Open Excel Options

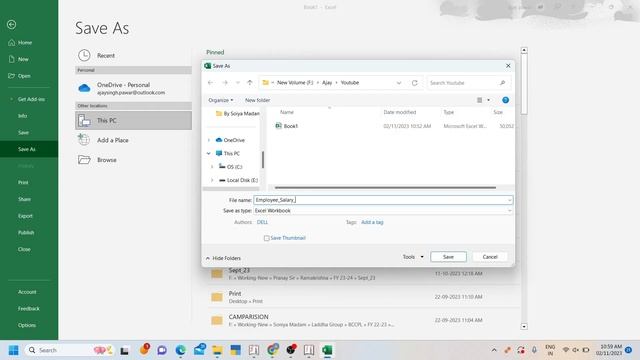pos(27,326)
